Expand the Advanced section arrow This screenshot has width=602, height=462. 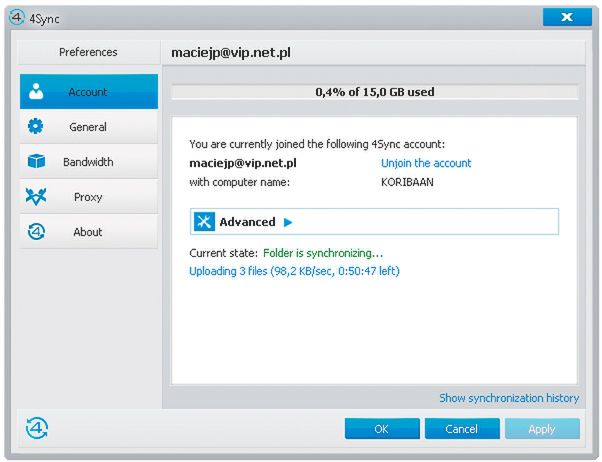(288, 222)
